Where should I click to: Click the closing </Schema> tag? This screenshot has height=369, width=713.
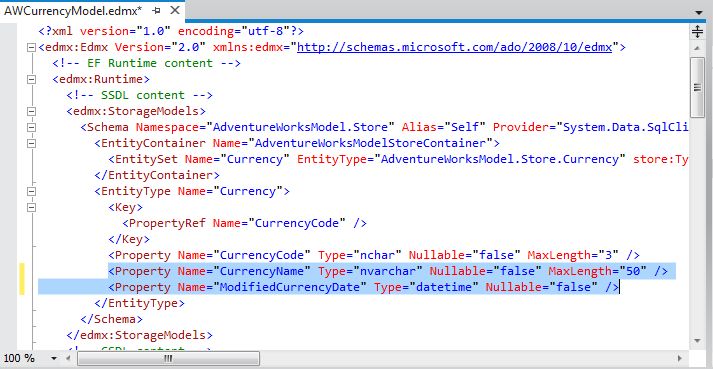click(111, 319)
